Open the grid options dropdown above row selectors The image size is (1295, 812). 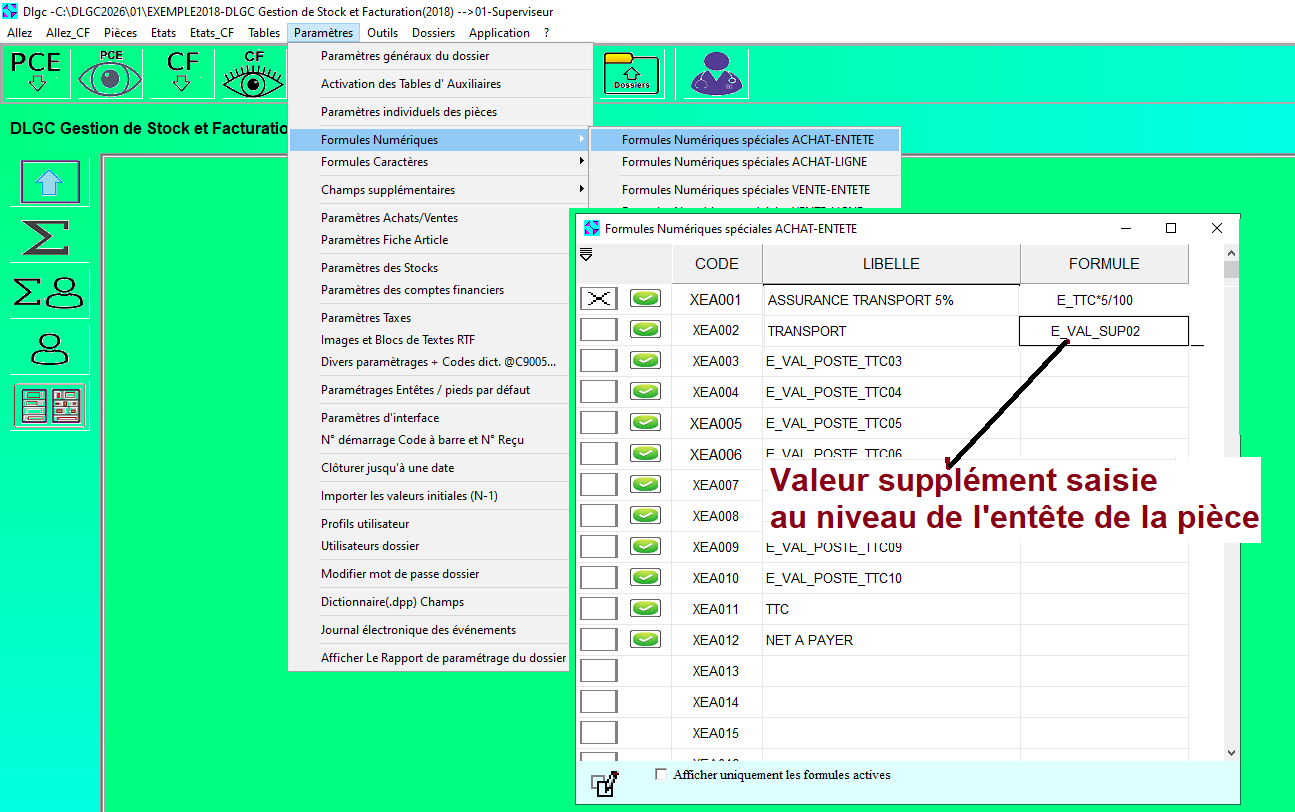coord(586,256)
